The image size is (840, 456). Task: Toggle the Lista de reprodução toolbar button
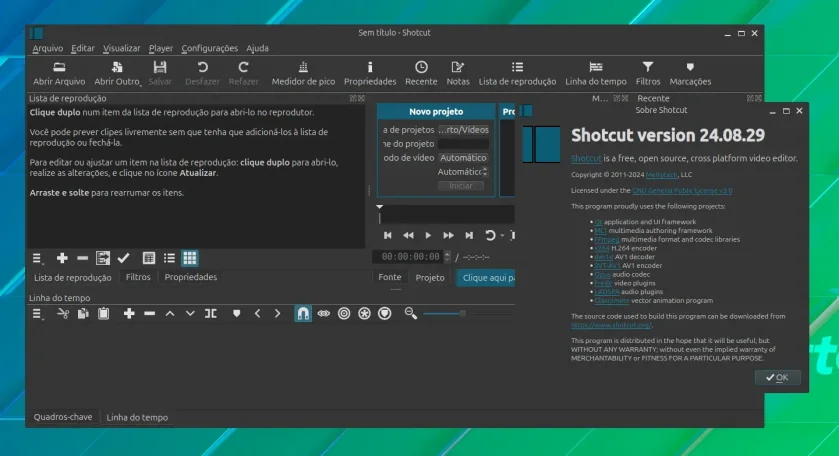click(517, 73)
